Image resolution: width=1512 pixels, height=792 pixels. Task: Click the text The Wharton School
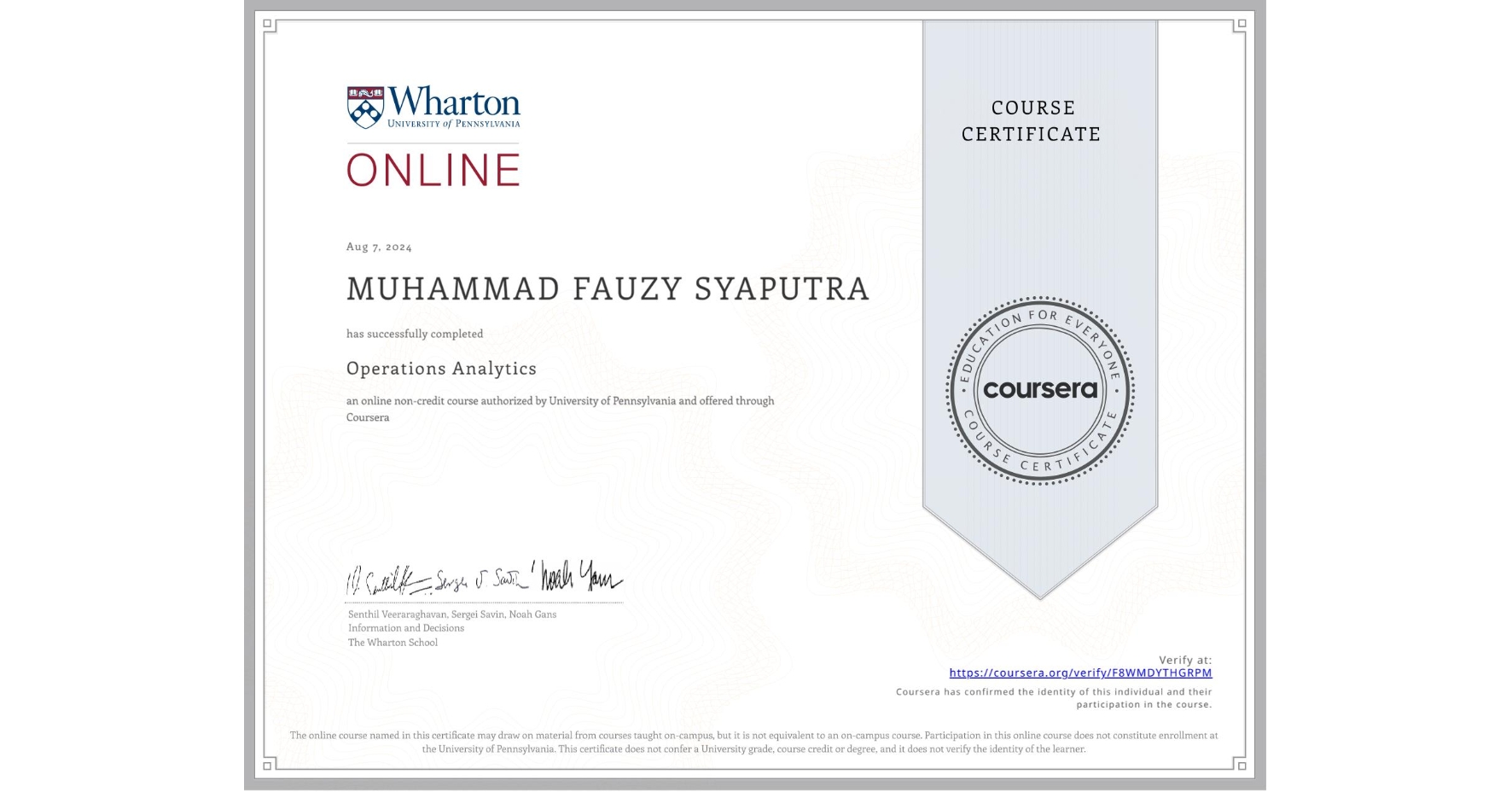[x=393, y=643]
